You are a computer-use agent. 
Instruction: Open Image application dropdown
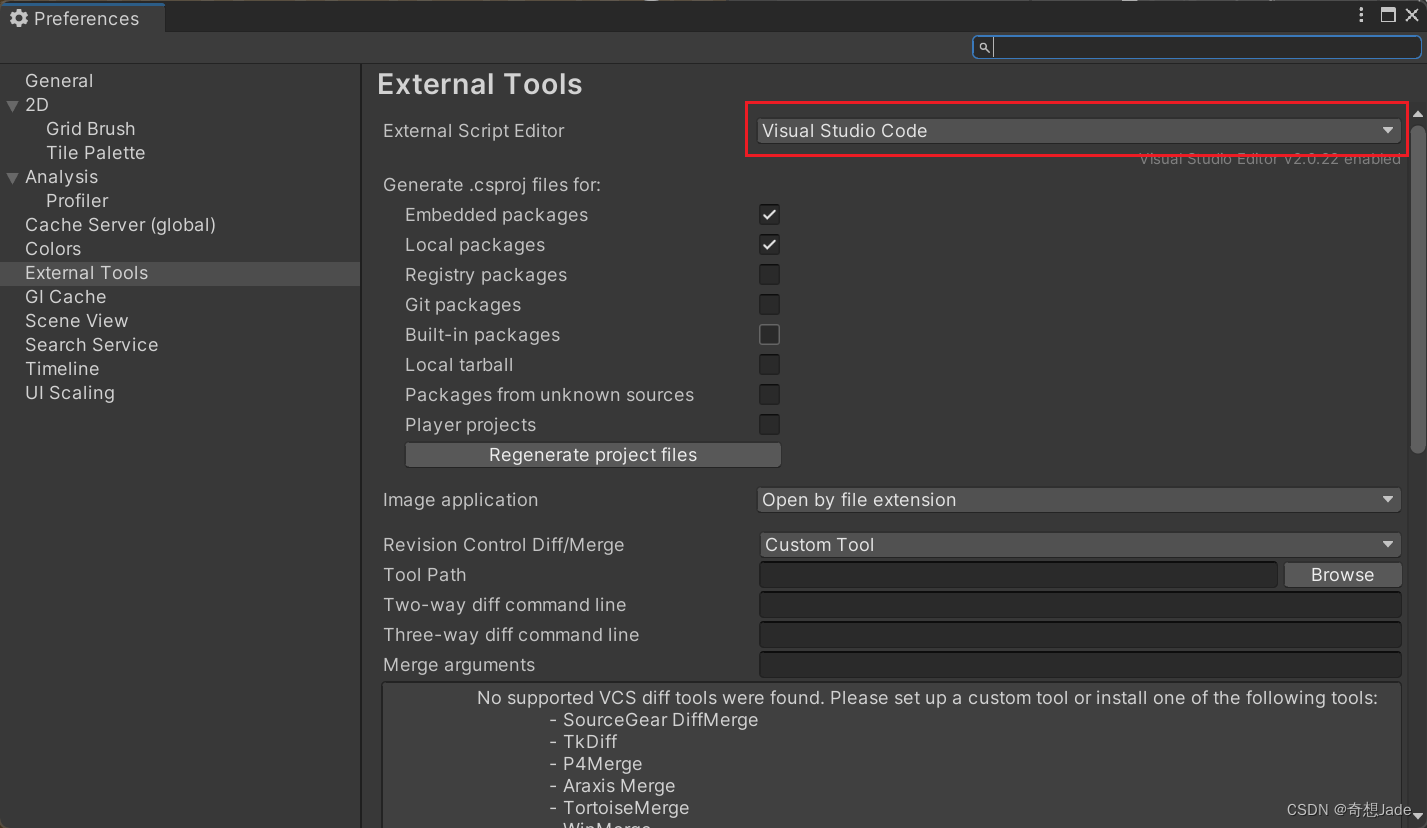[1079, 500]
